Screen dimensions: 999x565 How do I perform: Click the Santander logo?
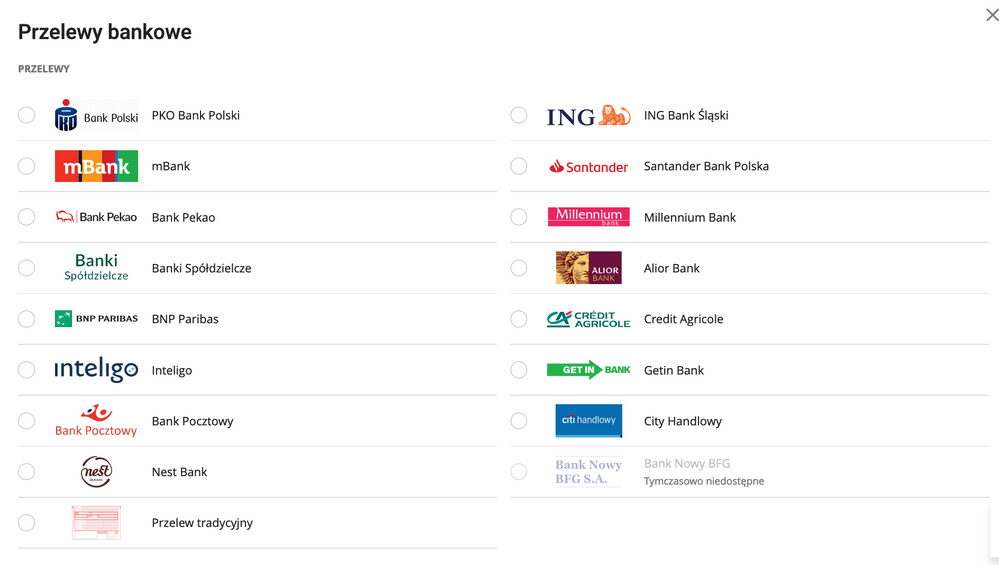(x=588, y=167)
